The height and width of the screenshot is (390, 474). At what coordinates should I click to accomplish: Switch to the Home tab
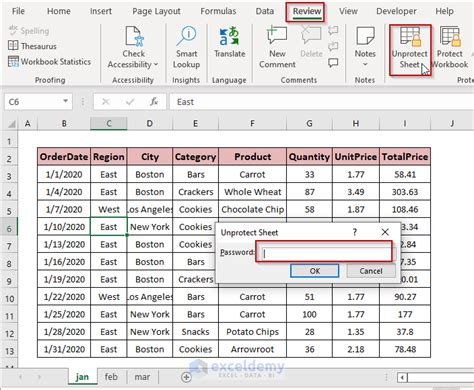pyautogui.click(x=59, y=11)
